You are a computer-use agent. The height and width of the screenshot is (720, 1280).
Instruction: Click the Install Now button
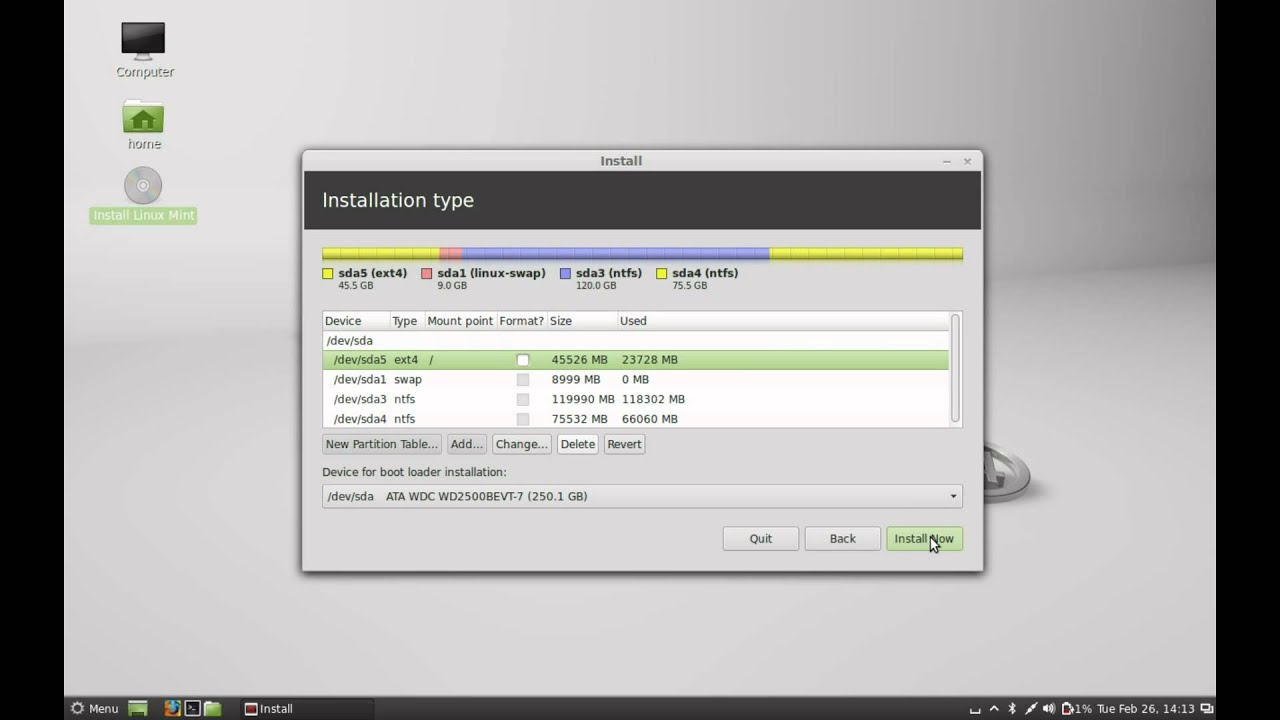point(924,539)
